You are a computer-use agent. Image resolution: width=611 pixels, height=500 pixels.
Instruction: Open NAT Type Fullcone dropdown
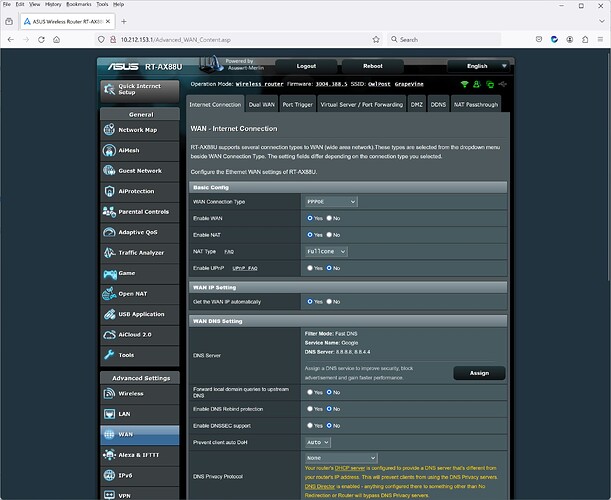pos(326,252)
